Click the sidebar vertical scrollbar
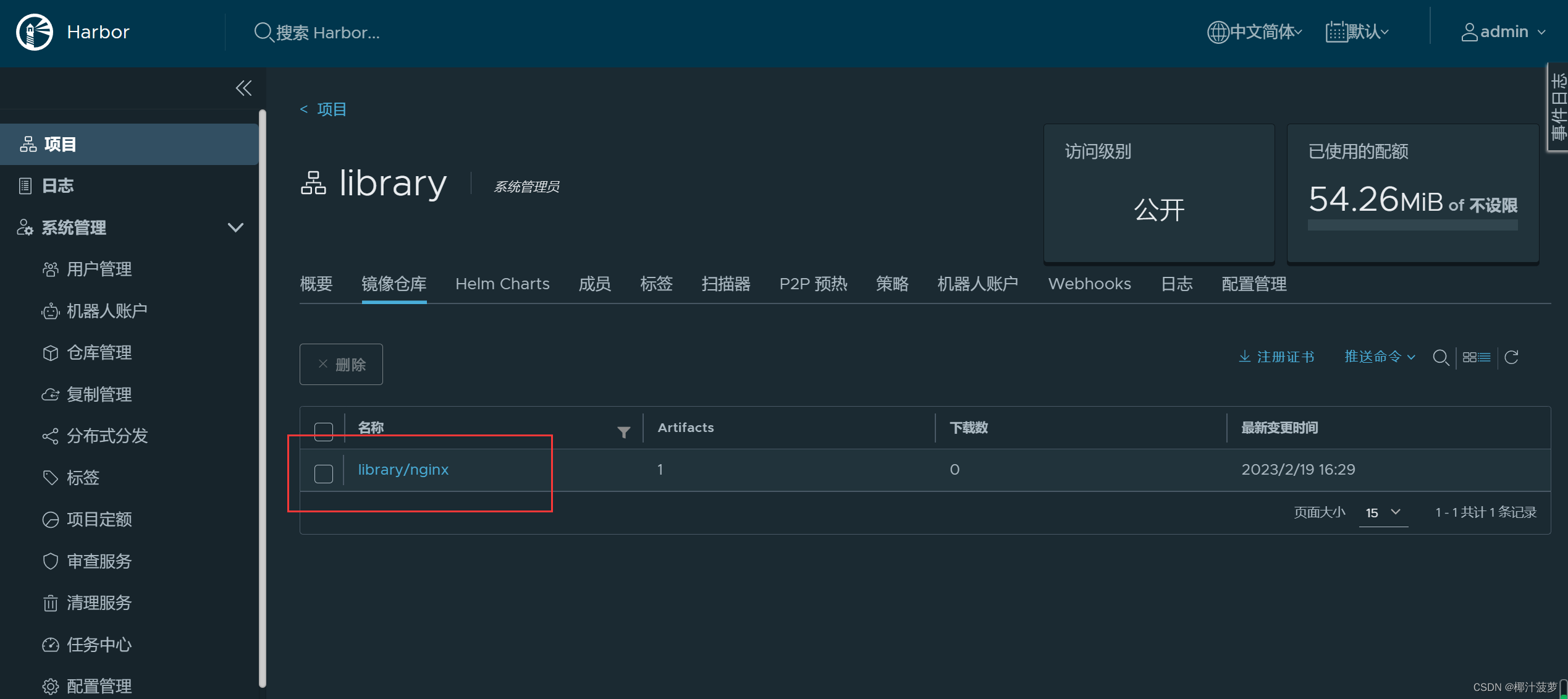 (262, 399)
